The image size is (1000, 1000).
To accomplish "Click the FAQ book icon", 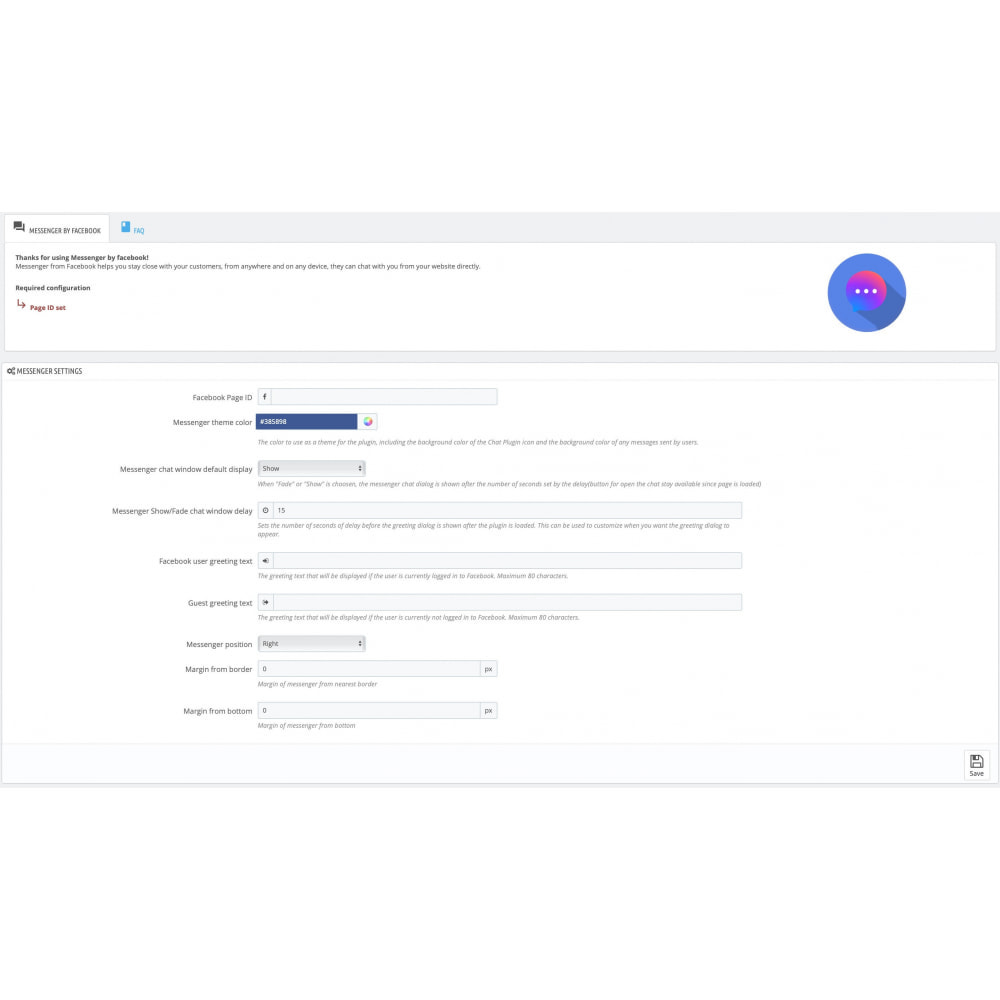I will click(126, 227).
